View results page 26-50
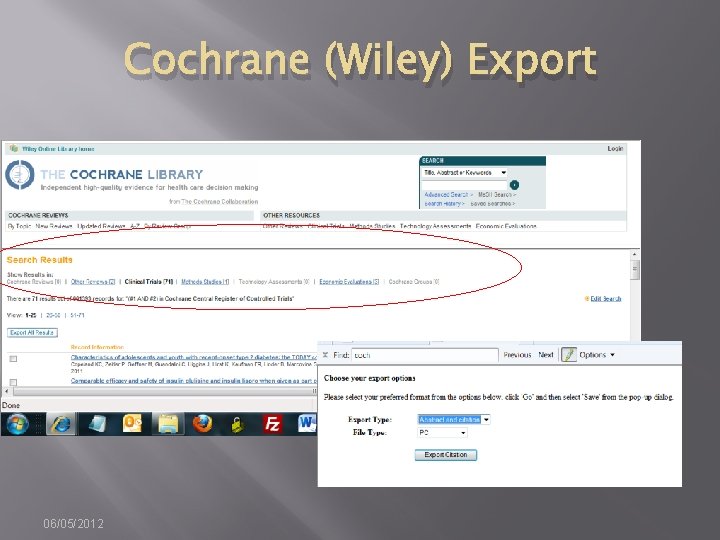 pos(53,315)
